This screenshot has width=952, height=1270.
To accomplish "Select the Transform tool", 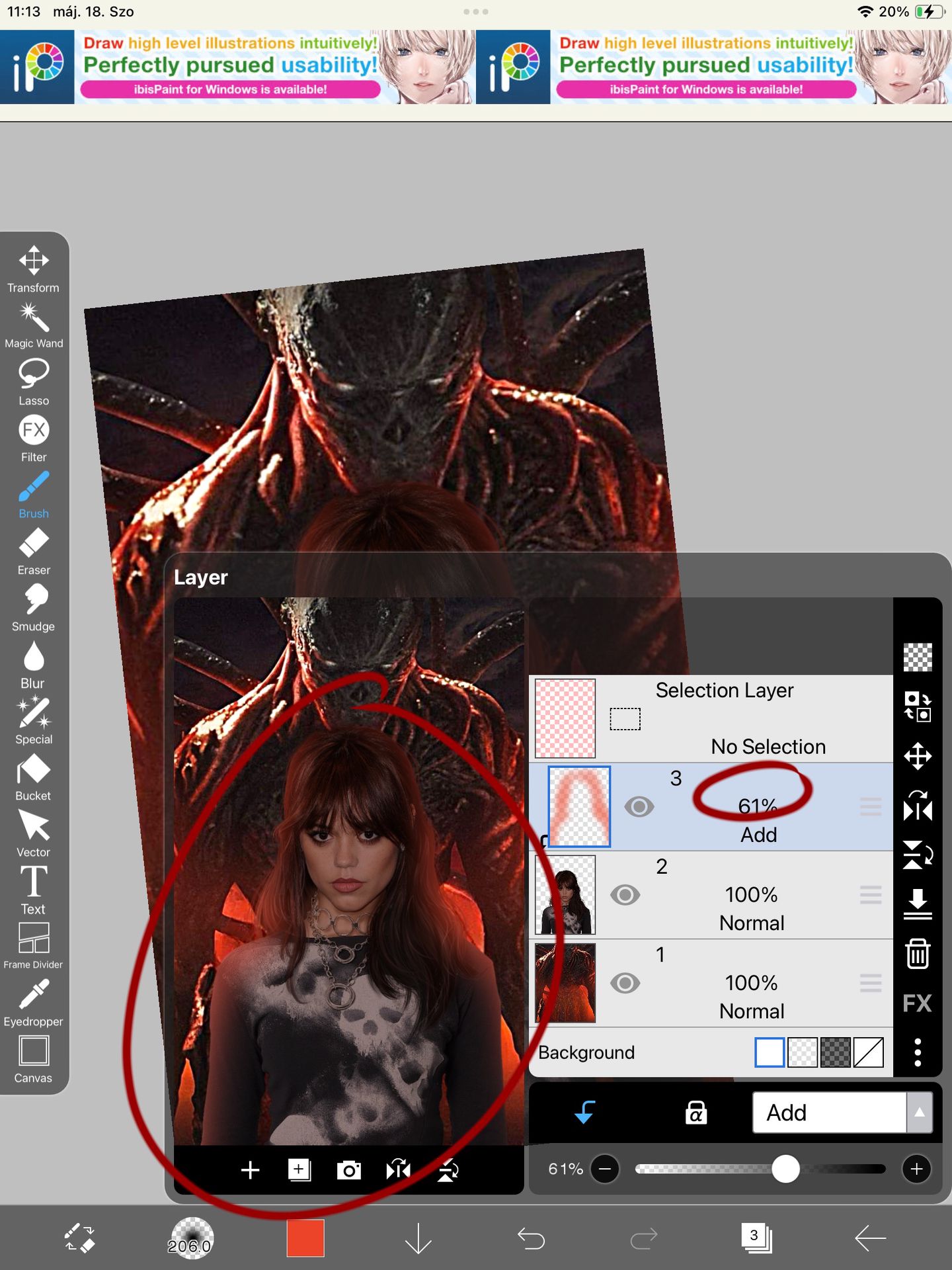I will (x=34, y=269).
